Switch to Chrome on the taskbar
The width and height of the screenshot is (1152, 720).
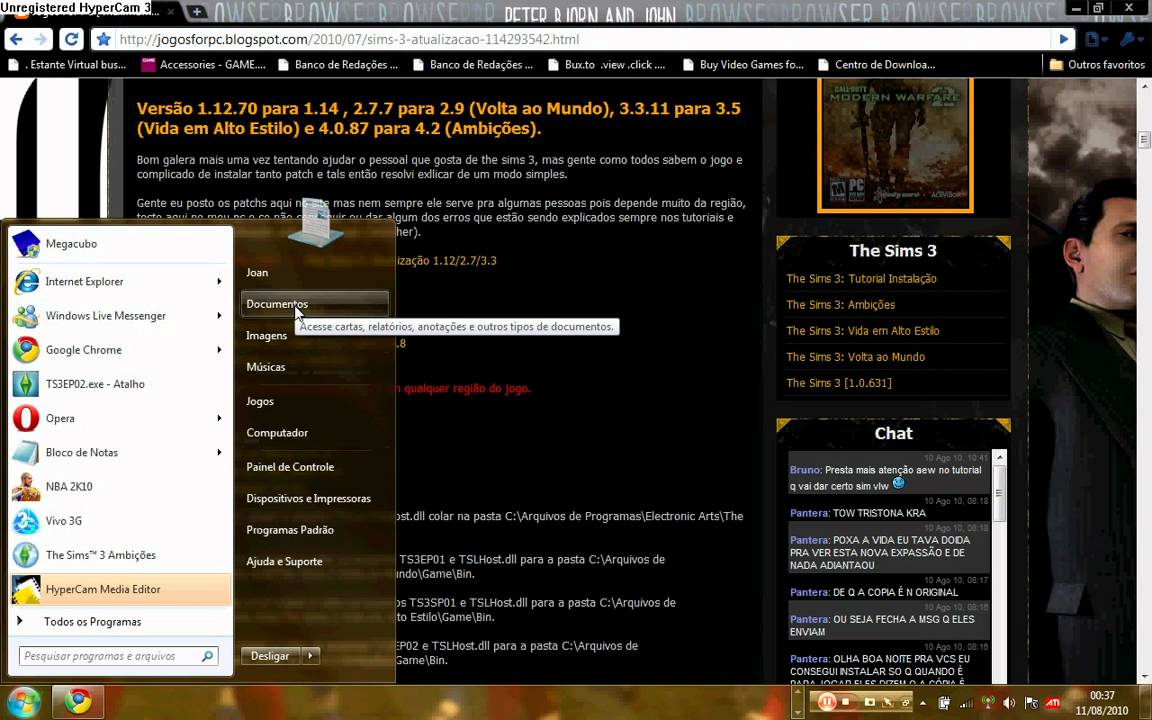(x=78, y=702)
